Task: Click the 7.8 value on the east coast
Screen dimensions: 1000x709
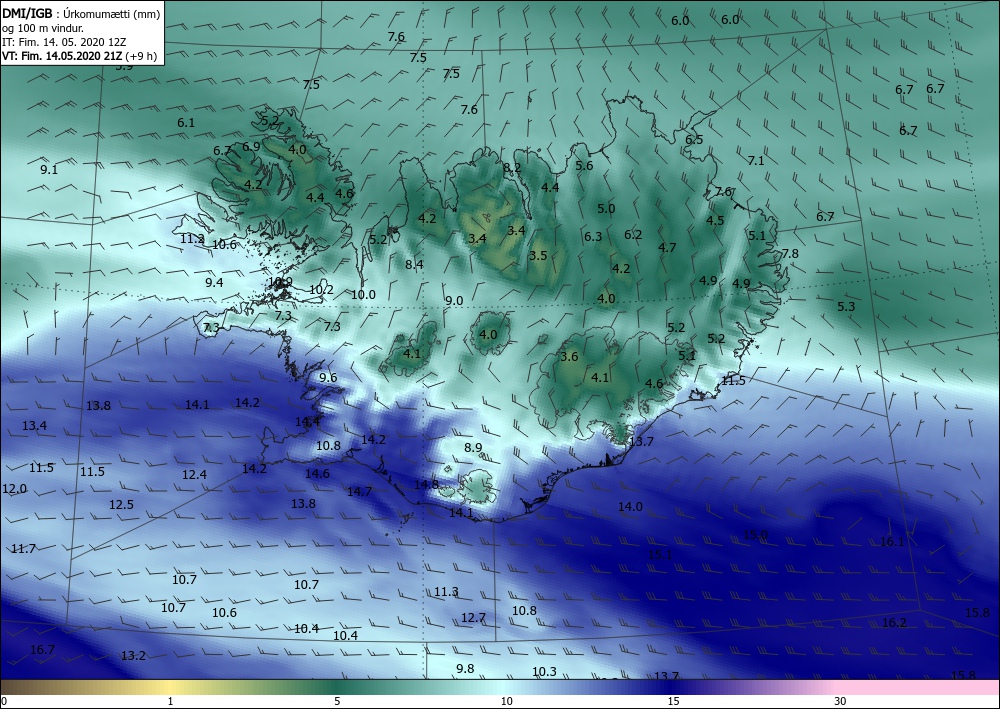Action: point(790,254)
